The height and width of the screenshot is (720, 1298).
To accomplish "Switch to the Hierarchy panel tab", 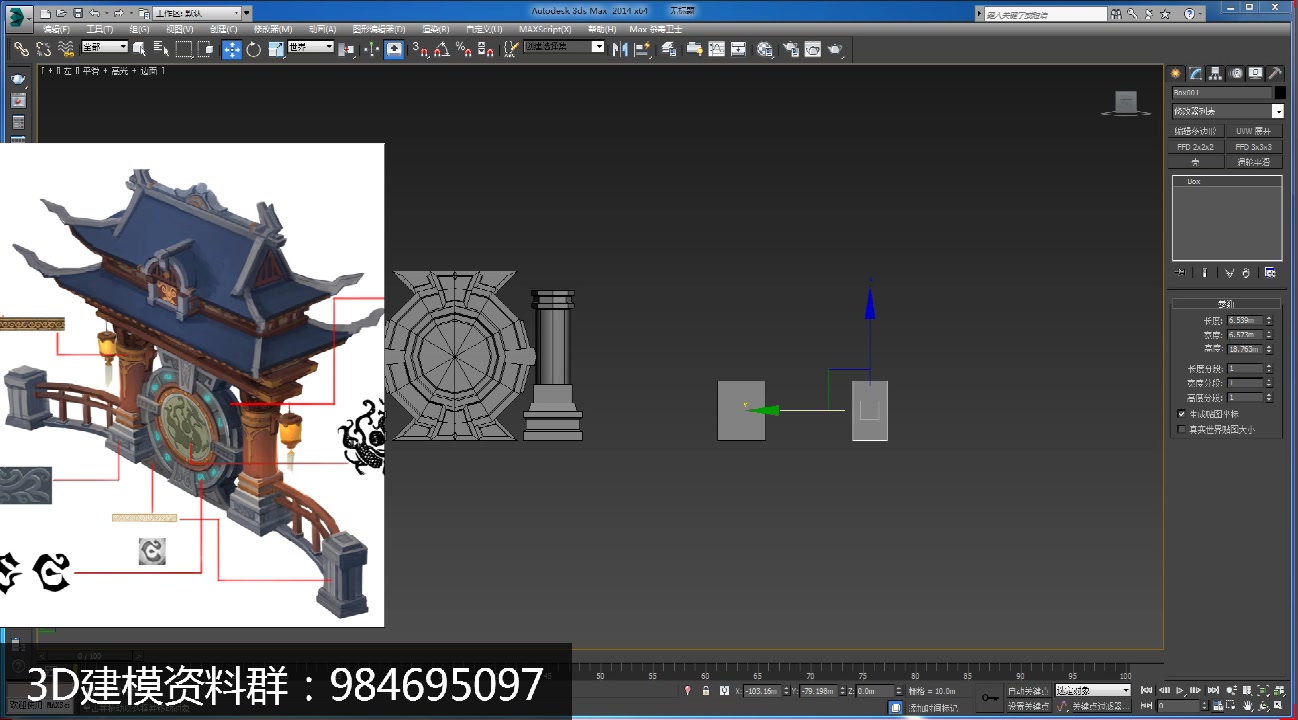I will point(1215,73).
